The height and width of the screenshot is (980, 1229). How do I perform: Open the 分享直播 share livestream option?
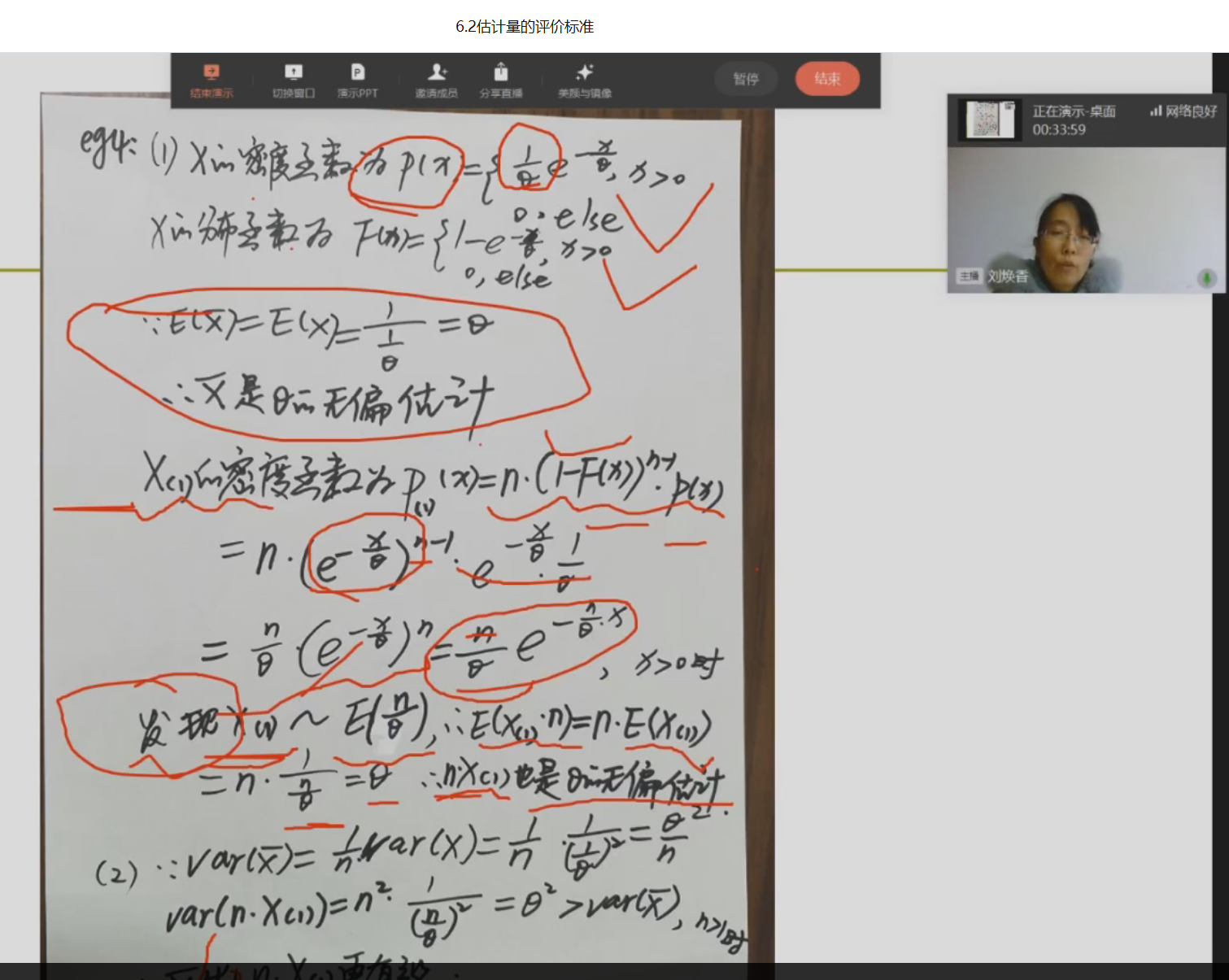point(501,73)
